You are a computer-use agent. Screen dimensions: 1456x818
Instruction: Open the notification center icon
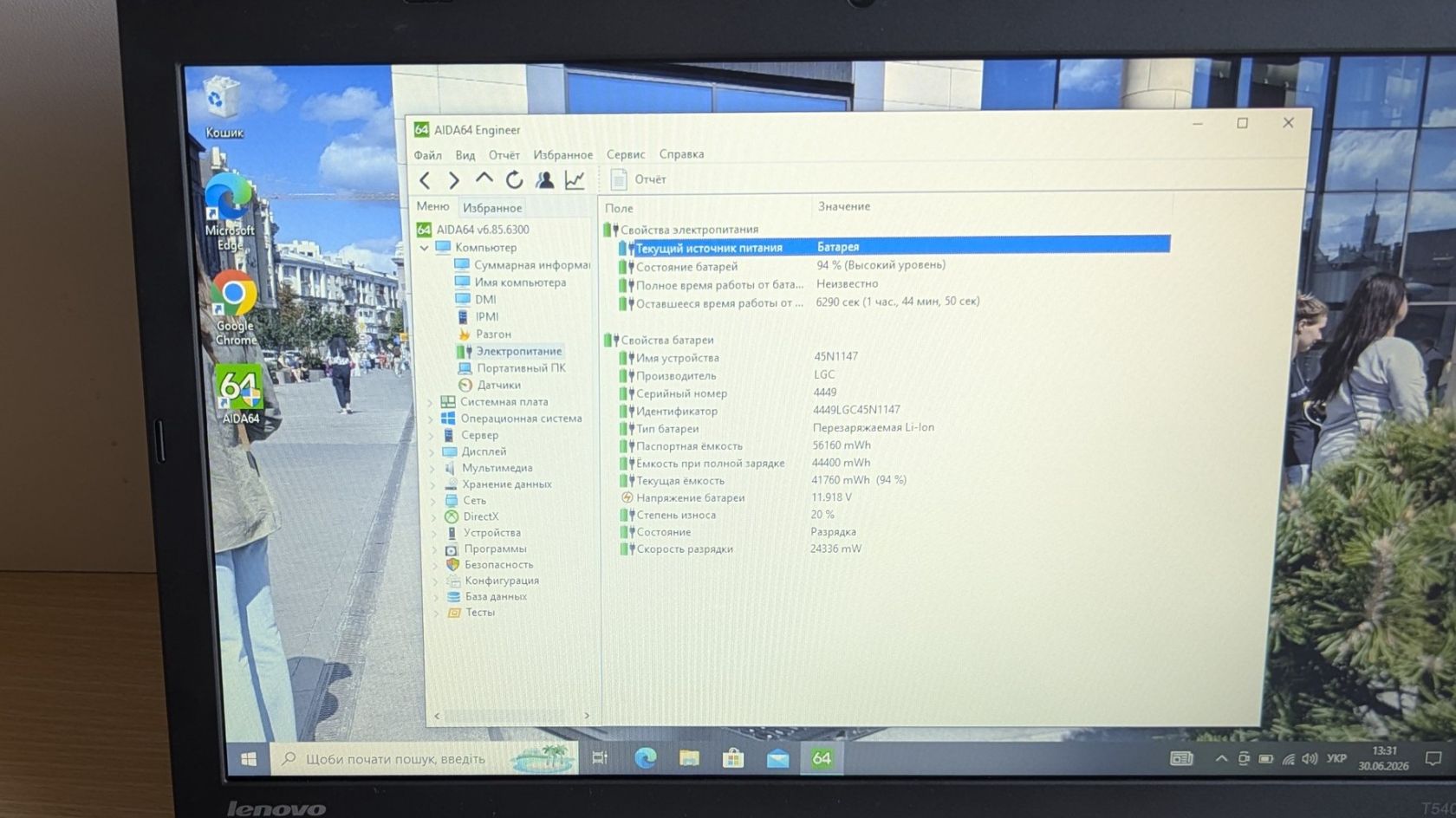click(x=1433, y=759)
